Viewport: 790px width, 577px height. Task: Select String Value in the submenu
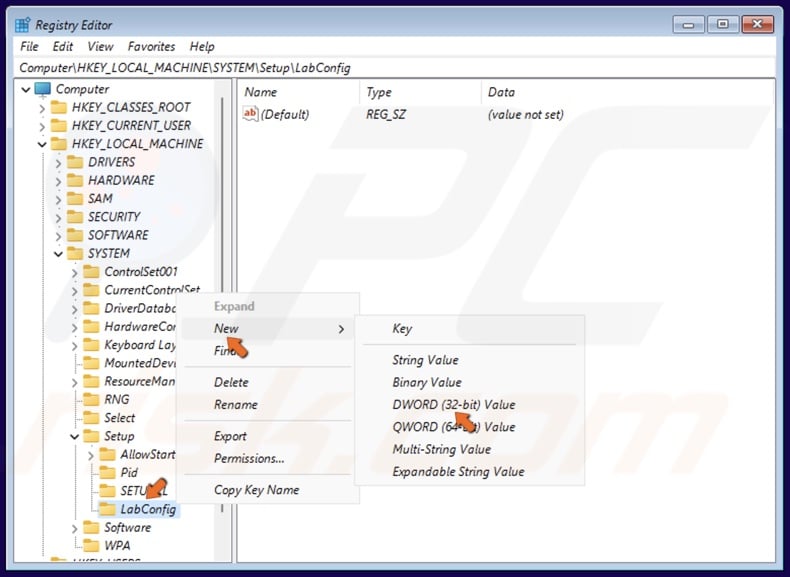tap(470, 360)
